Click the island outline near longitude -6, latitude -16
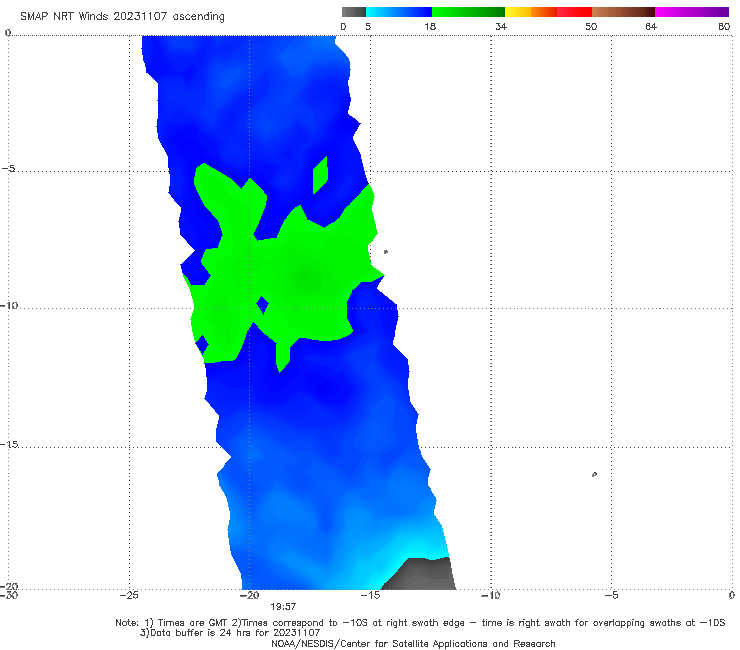Viewport: 740px width, 650px height. click(594, 474)
